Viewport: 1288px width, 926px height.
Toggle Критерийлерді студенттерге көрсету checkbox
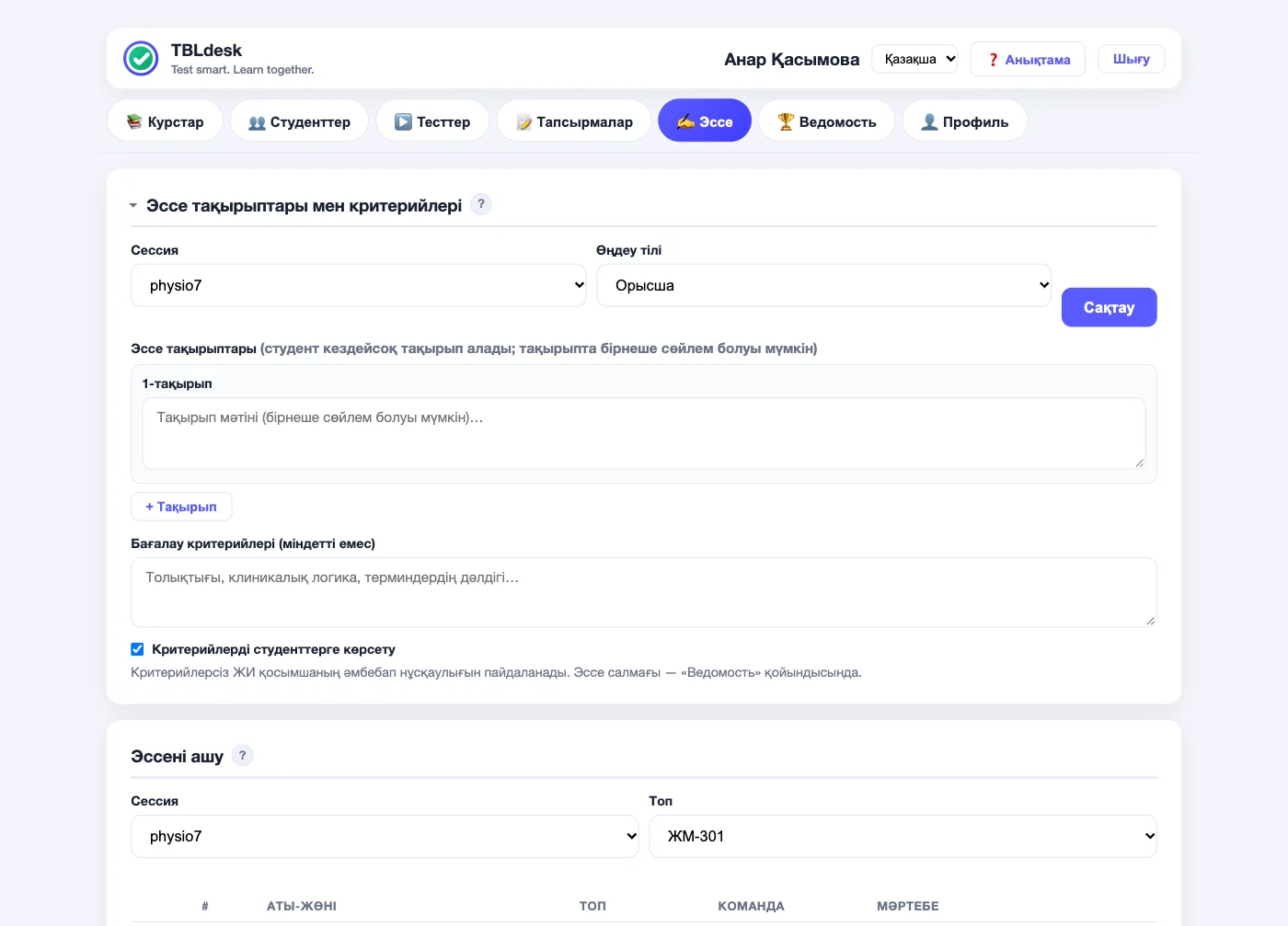(x=137, y=649)
